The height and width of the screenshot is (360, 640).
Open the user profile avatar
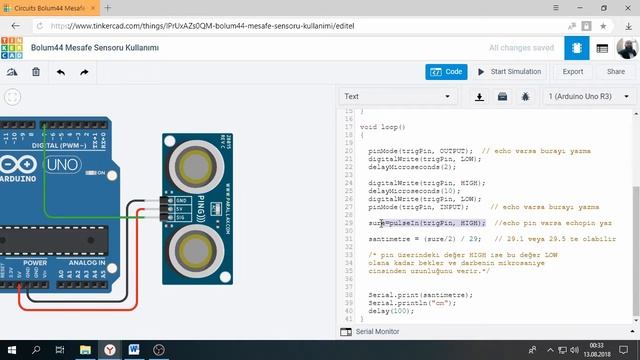[x=627, y=48]
